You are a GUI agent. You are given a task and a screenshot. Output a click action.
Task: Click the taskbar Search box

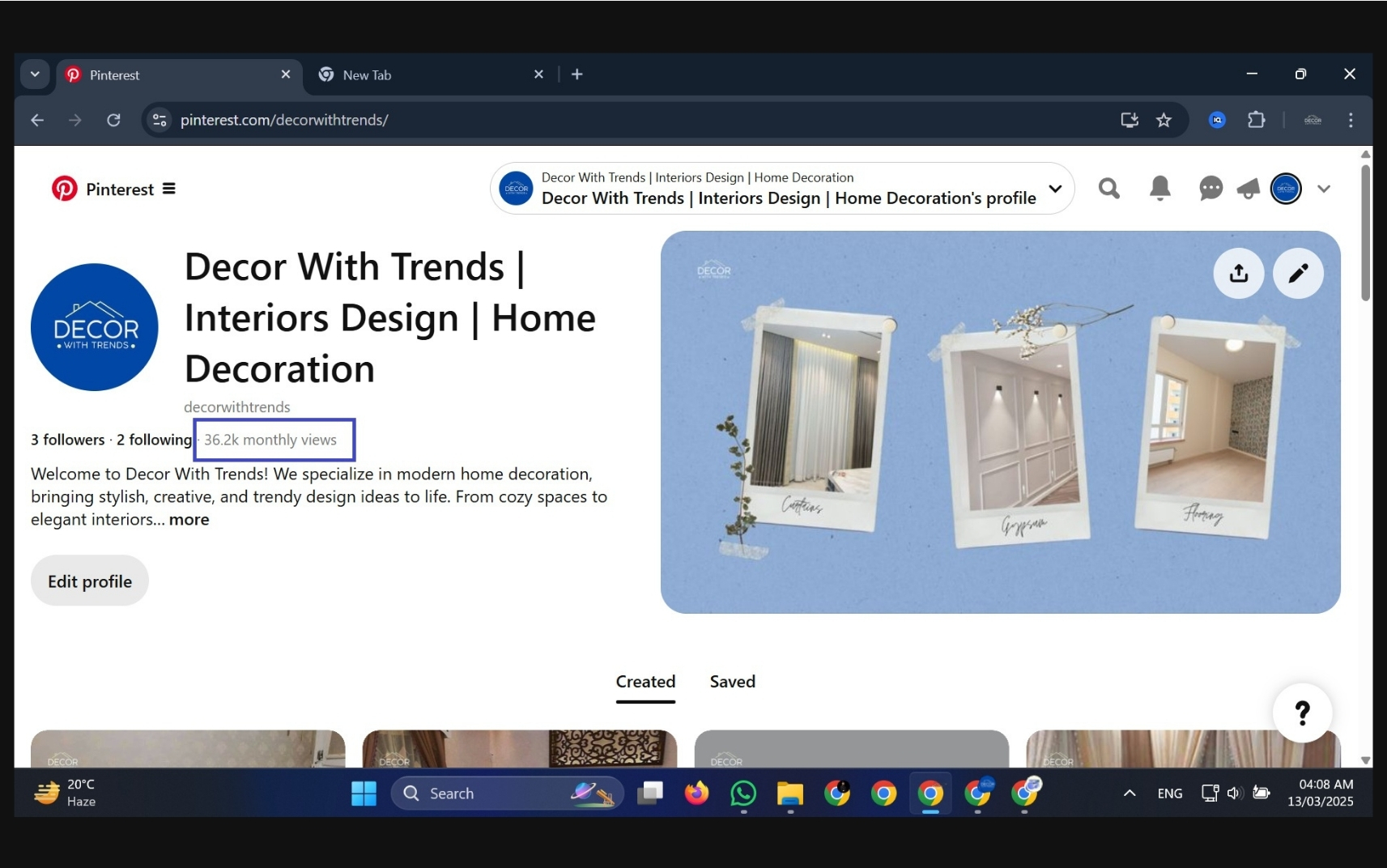(507, 794)
